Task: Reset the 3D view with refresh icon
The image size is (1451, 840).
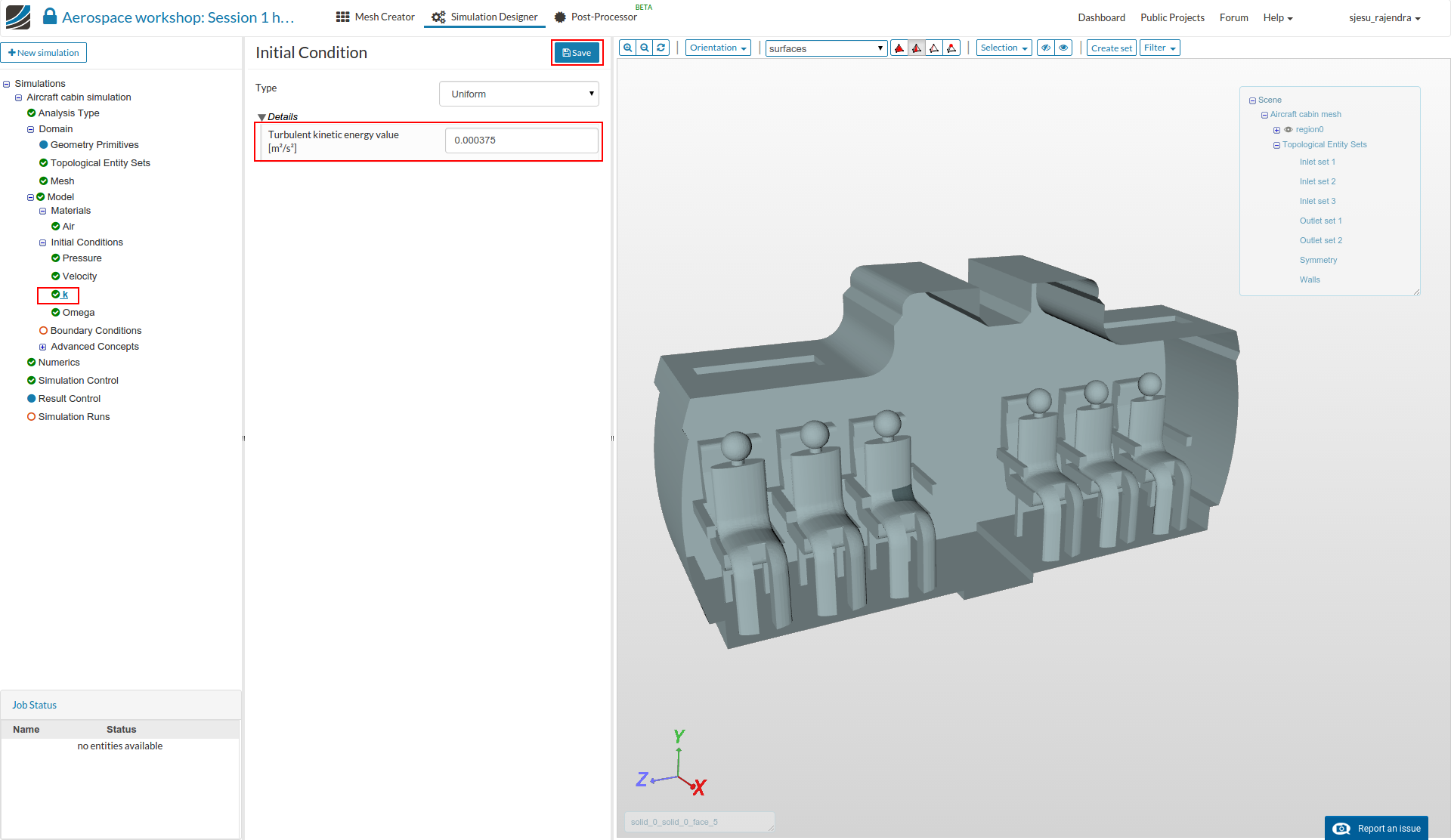Action: coord(661,48)
